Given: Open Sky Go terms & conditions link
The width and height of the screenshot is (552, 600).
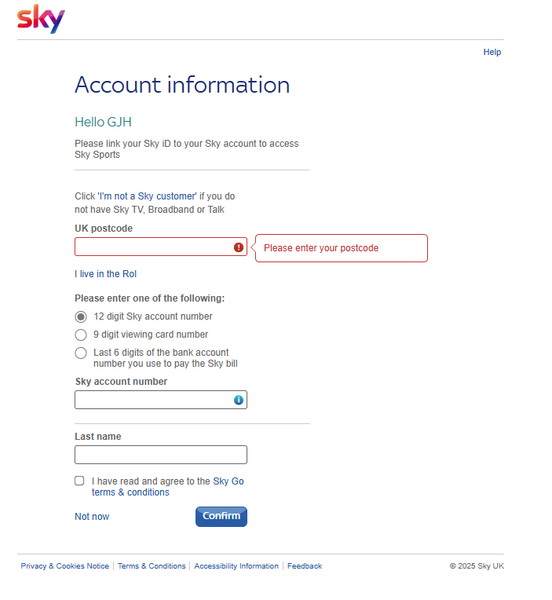Looking at the screenshot, I should (x=168, y=487).
